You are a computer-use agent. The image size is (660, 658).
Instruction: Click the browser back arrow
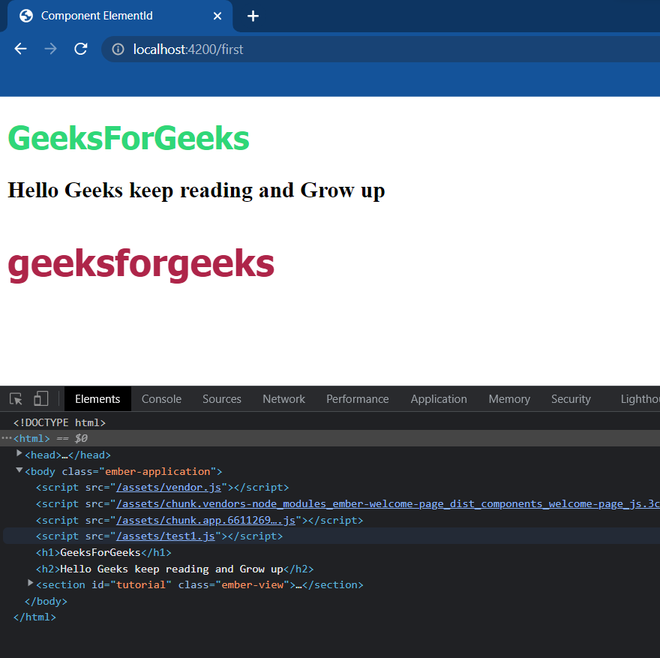point(20,49)
